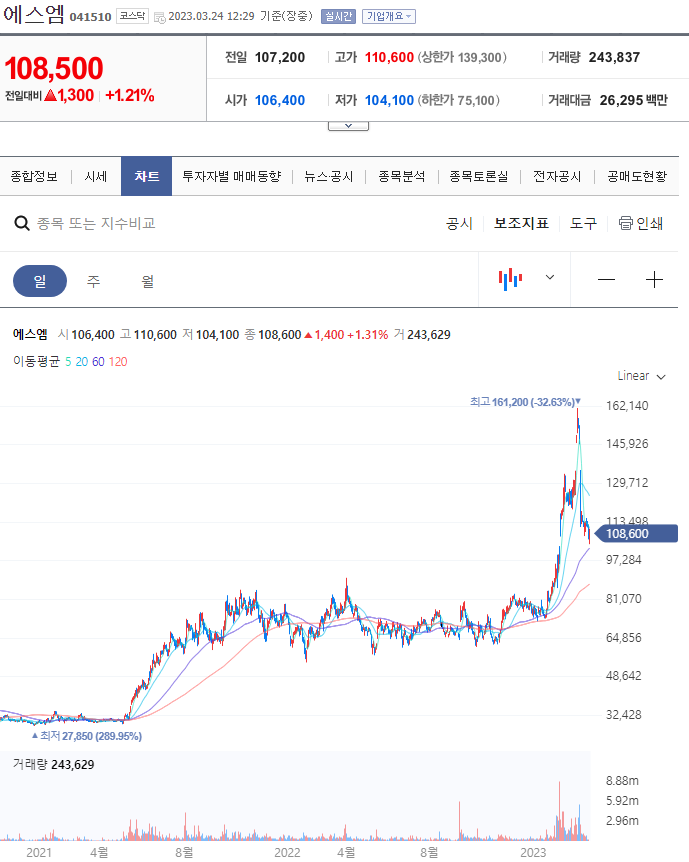Expand quote details with down chevron
Viewport: 689px width, 862px height.
[x=348, y=126]
